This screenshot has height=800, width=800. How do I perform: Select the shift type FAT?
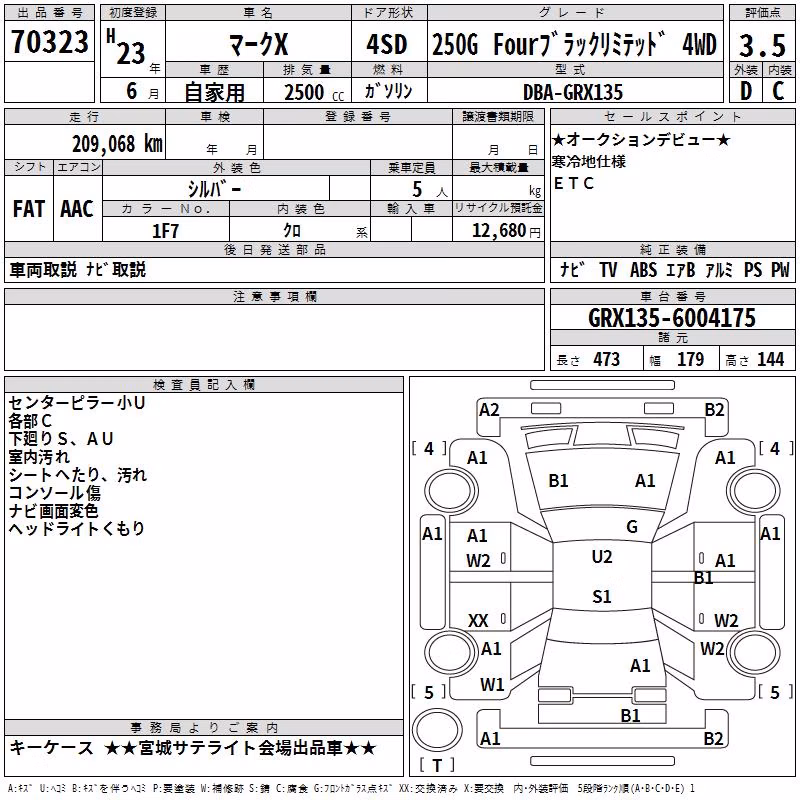(29, 209)
